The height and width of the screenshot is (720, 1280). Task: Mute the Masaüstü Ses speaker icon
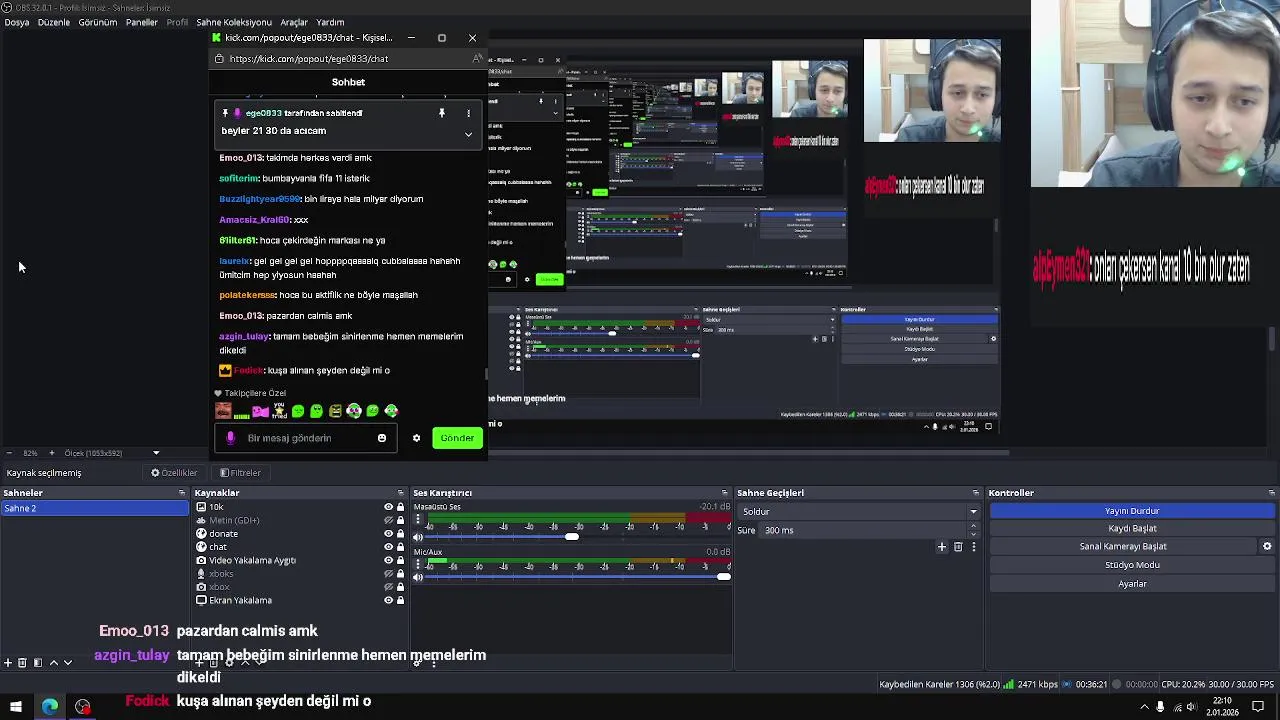click(418, 537)
